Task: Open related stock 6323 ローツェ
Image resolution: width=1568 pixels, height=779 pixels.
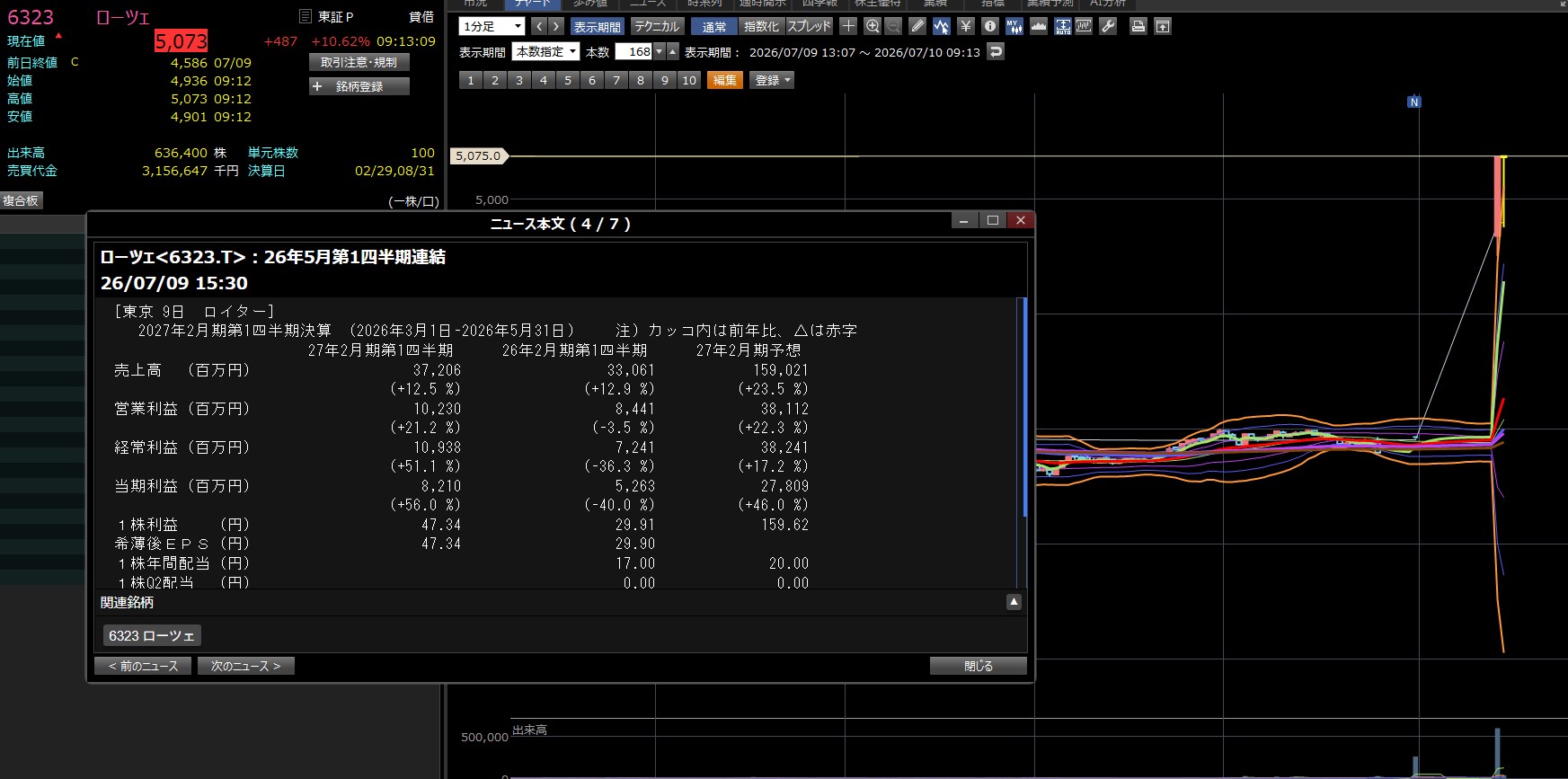Action: point(152,635)
